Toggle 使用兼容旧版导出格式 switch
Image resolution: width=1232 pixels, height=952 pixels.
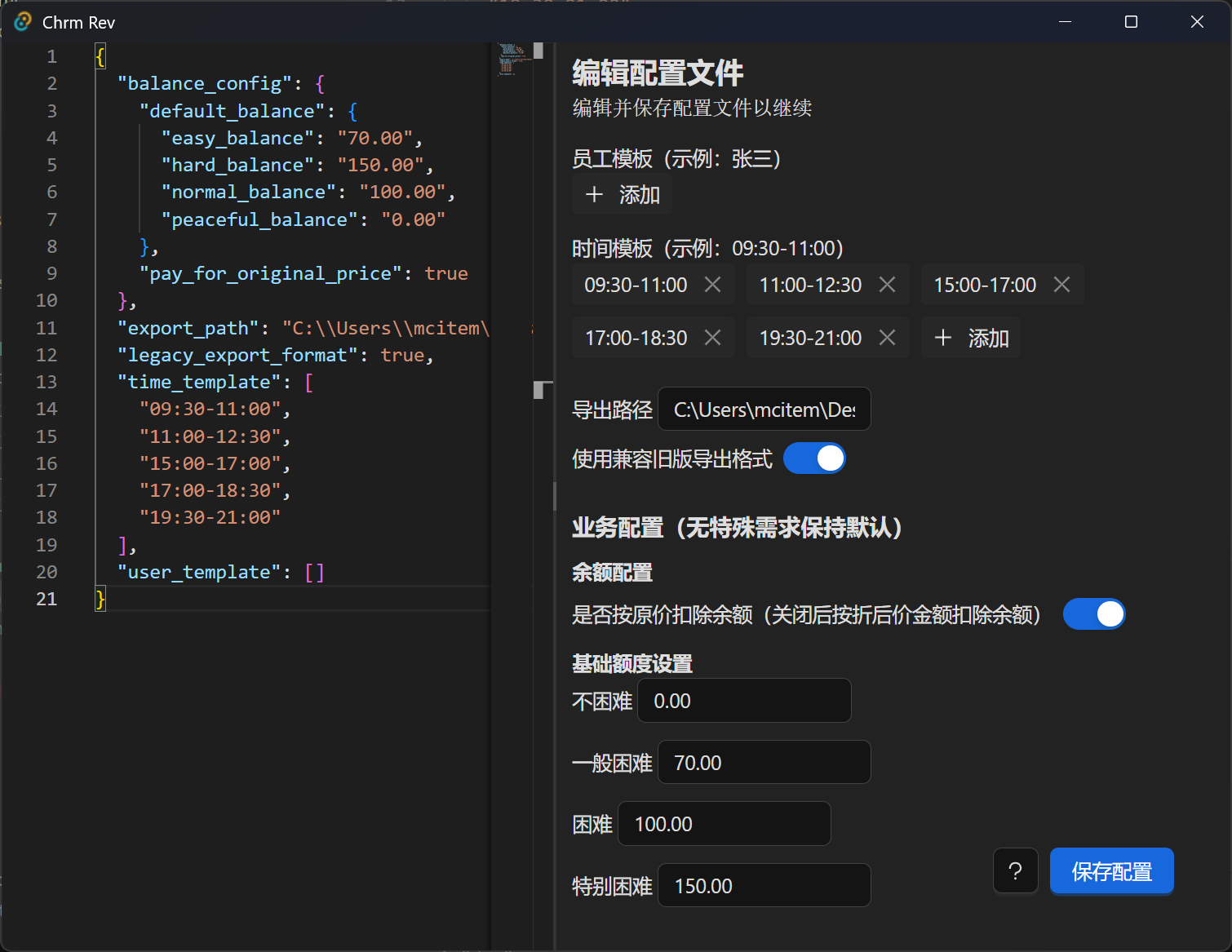click(x=814, y=458)
